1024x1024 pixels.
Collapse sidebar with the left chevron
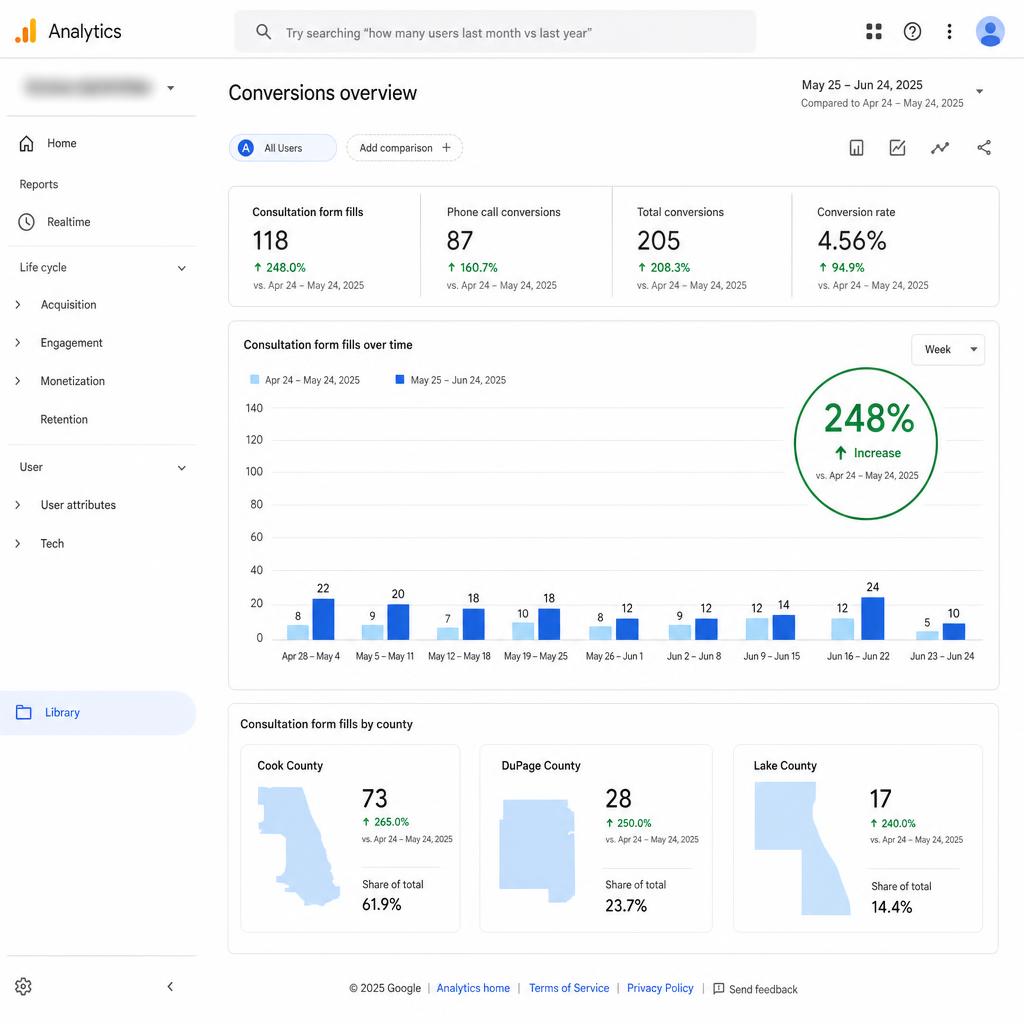[170, 986]
